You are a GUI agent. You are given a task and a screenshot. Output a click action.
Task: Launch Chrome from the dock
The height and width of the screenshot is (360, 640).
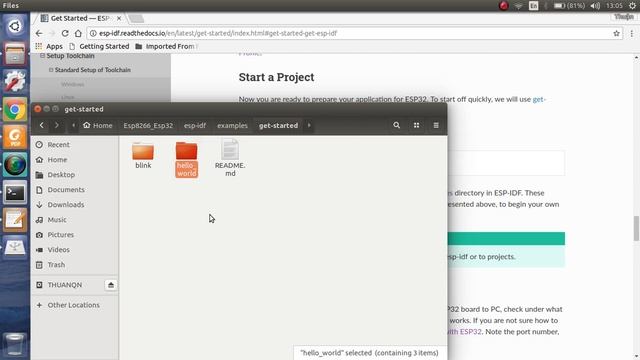pyautogui.click(x=15, y=109)
